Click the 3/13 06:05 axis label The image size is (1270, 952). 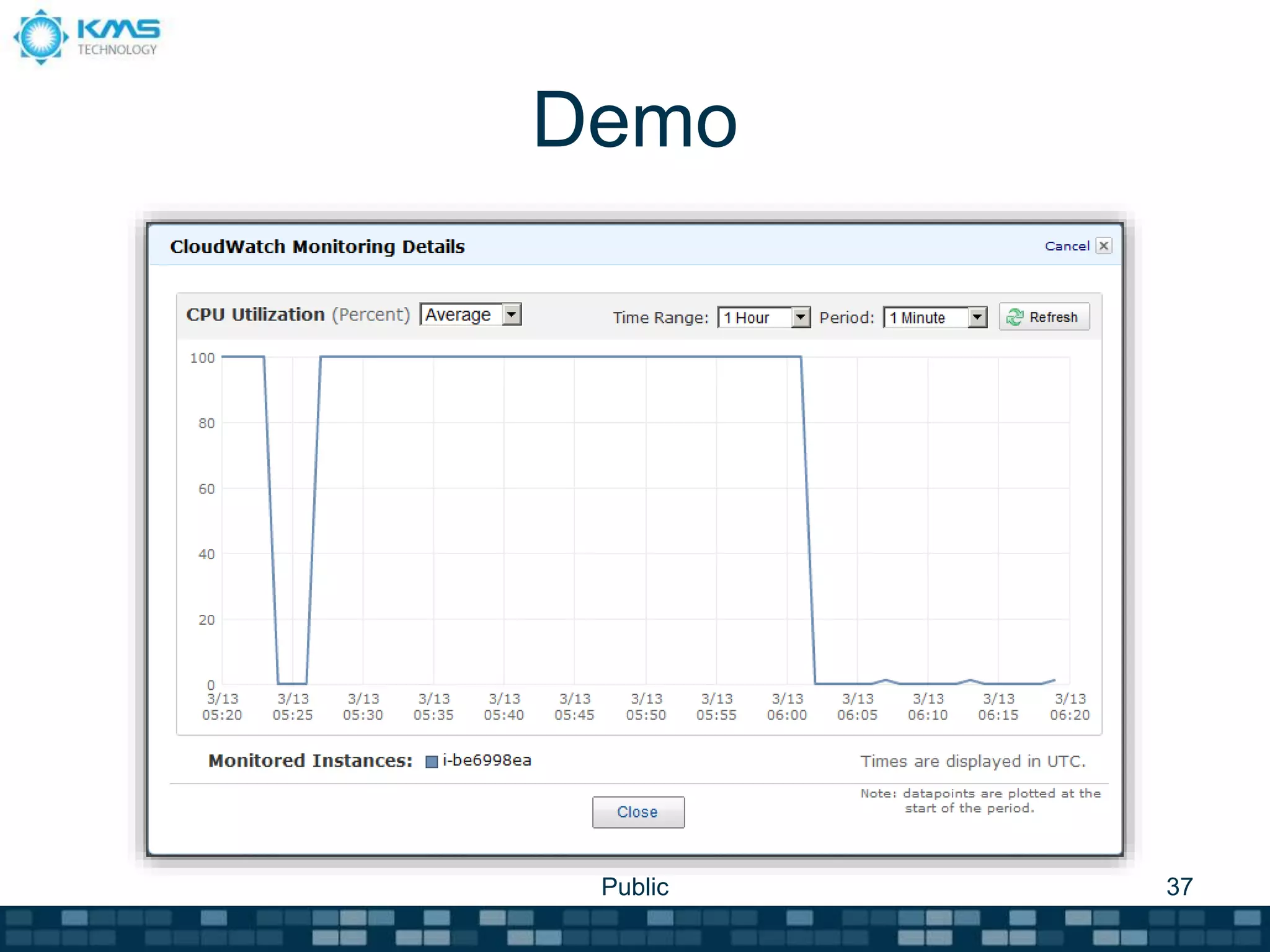tap(857, 707)
